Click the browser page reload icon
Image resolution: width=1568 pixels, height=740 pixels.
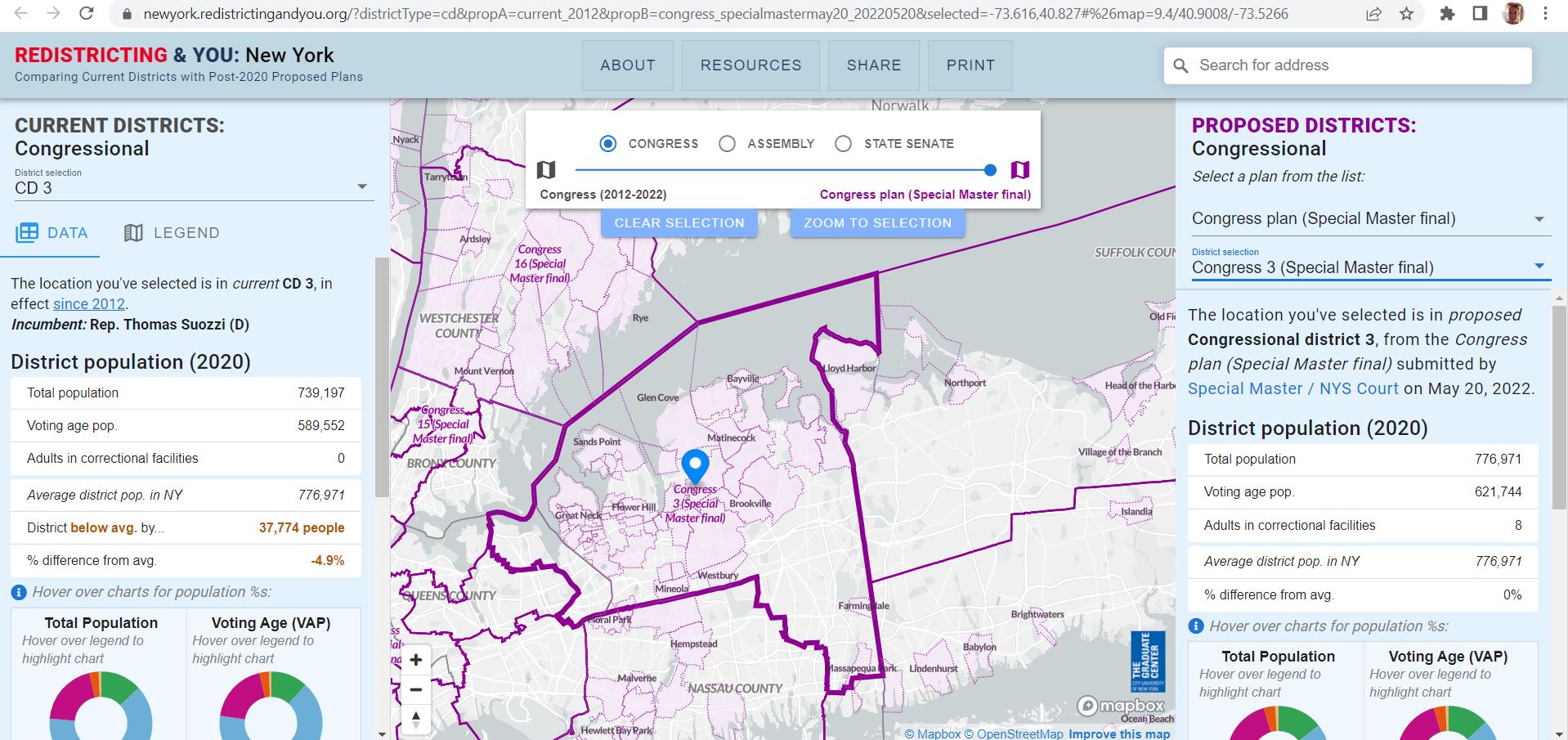point(87,14)
